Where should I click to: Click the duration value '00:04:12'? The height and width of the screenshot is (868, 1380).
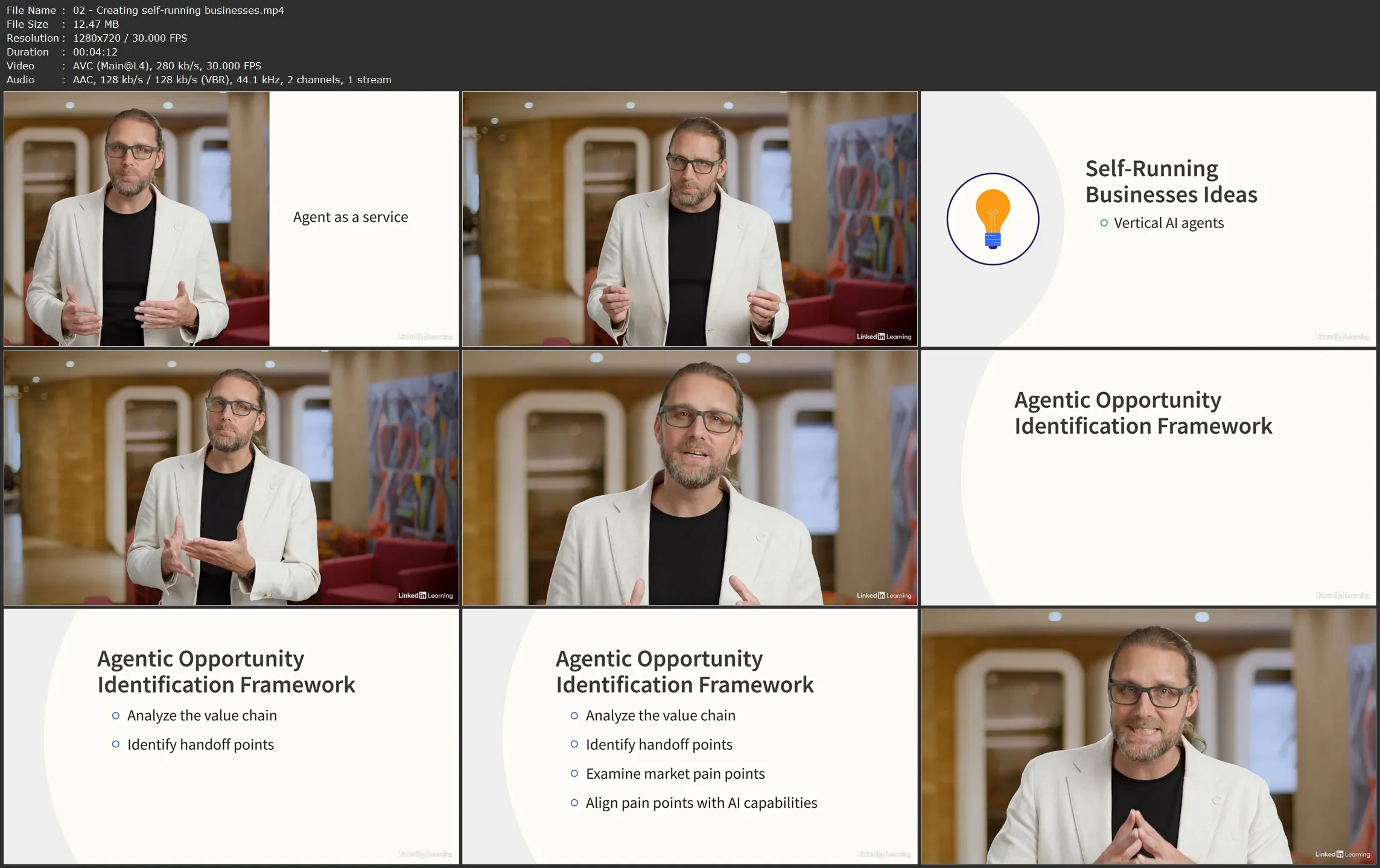(95, 52)
